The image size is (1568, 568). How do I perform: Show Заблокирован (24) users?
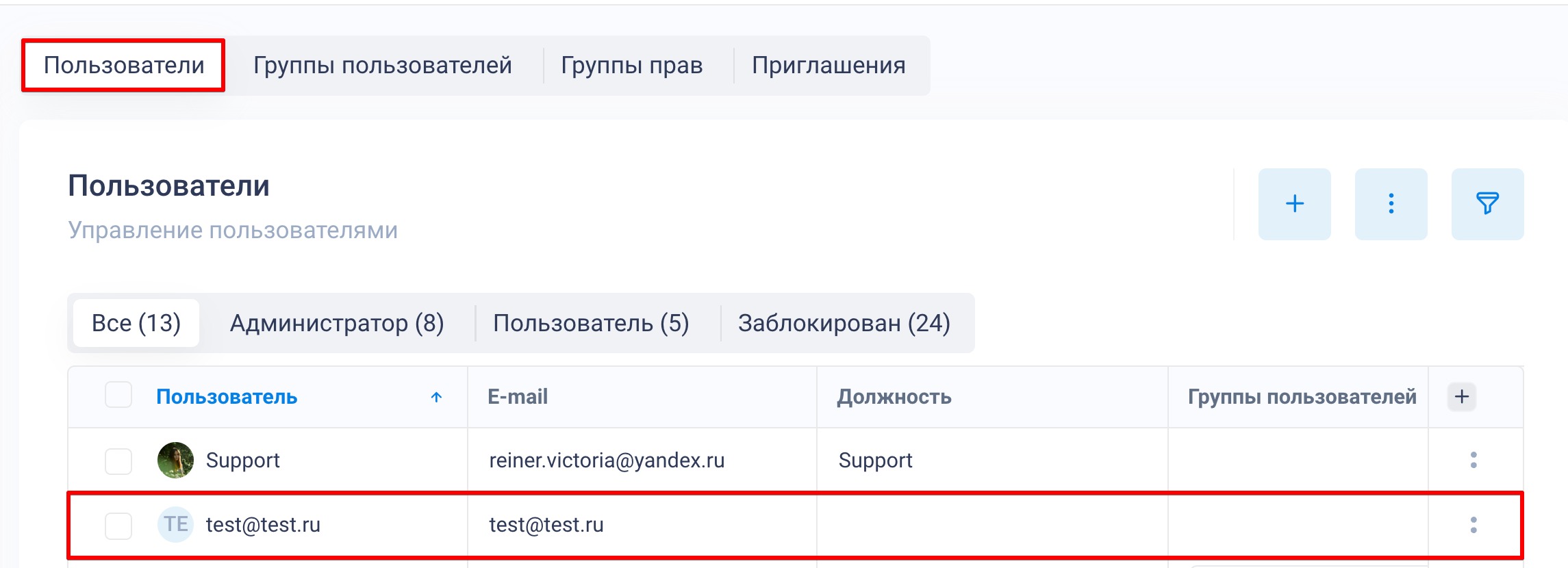pyautogui.click(x=844, y=323)
